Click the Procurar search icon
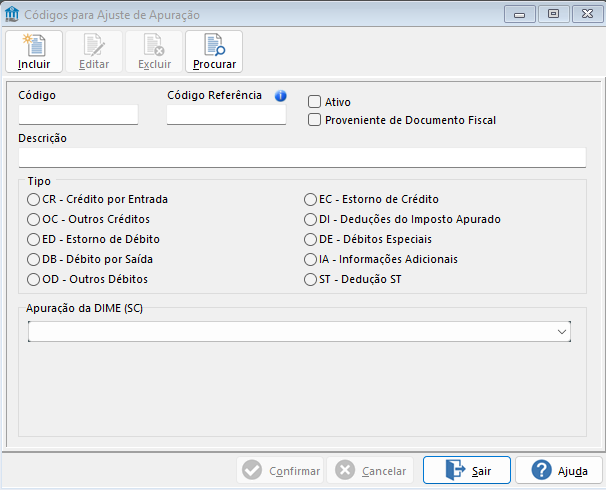Viewport: 606px width, 490px height. point(214,45)
